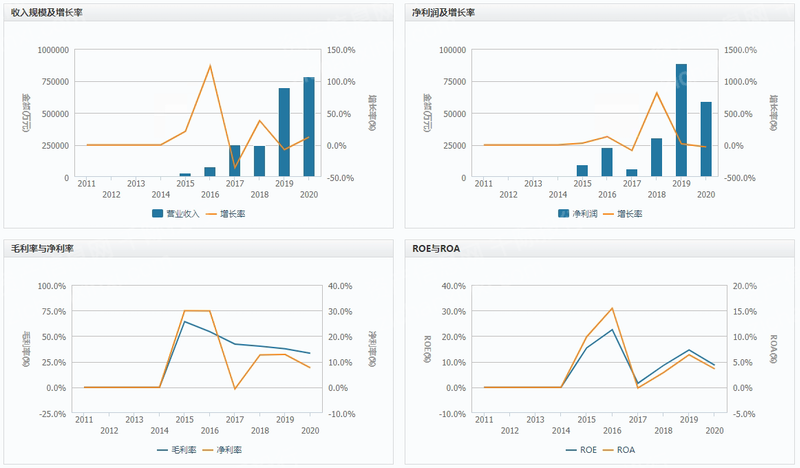Click 2016 revenue growth rate peak point
The height and width of the screenshot is (468, 800).
[x=210, y=66]
